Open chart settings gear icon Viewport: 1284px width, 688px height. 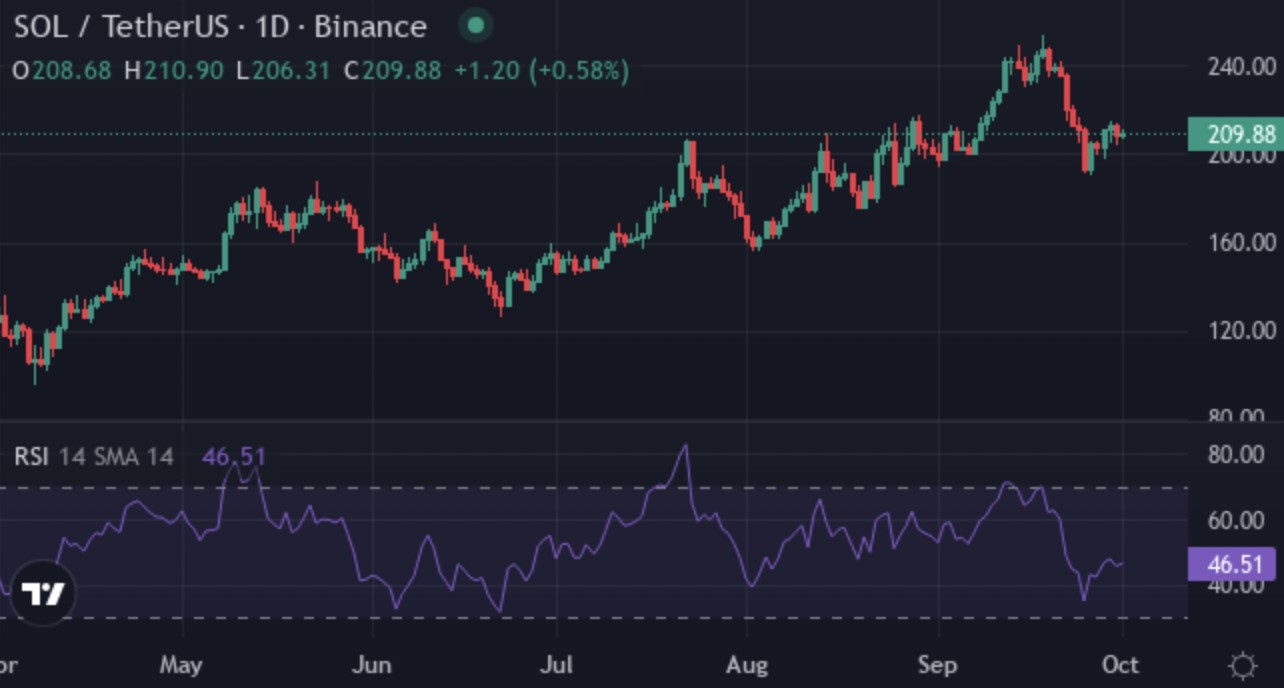point(1242,664)
